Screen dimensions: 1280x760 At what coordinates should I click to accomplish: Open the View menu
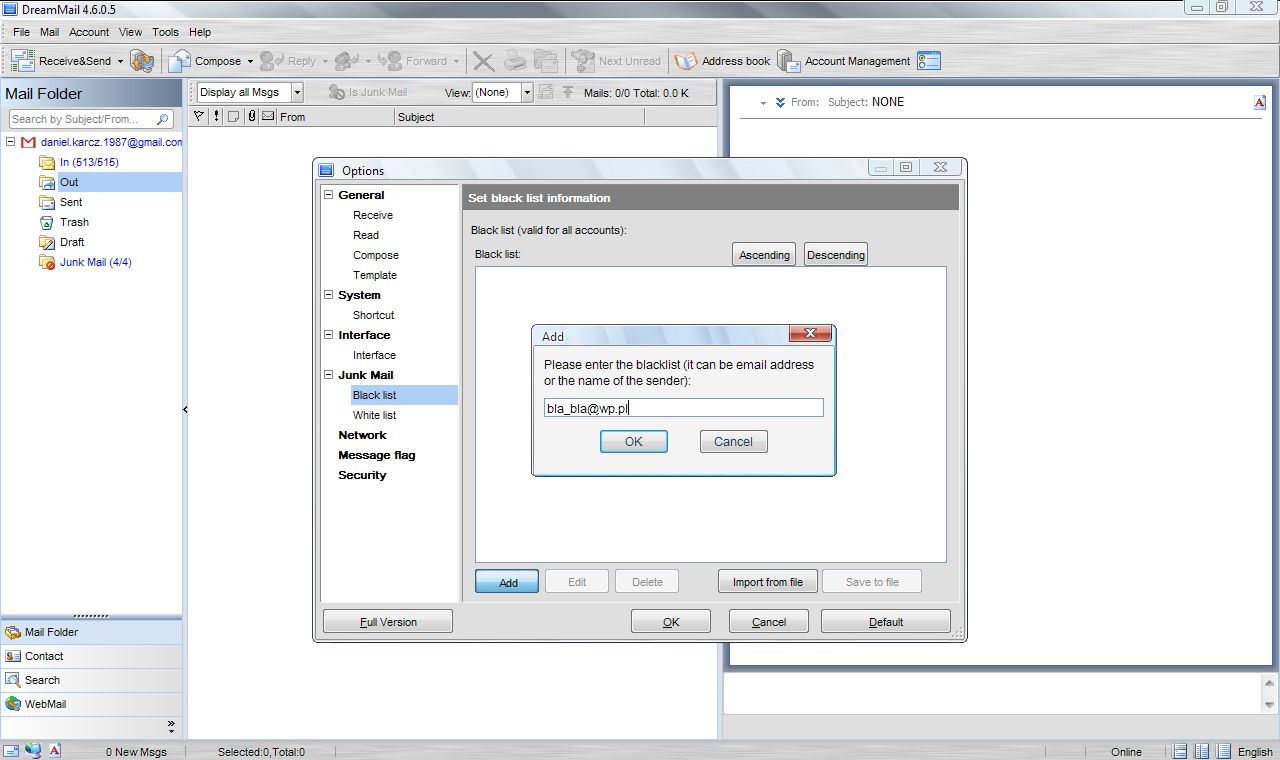(131, 32)
